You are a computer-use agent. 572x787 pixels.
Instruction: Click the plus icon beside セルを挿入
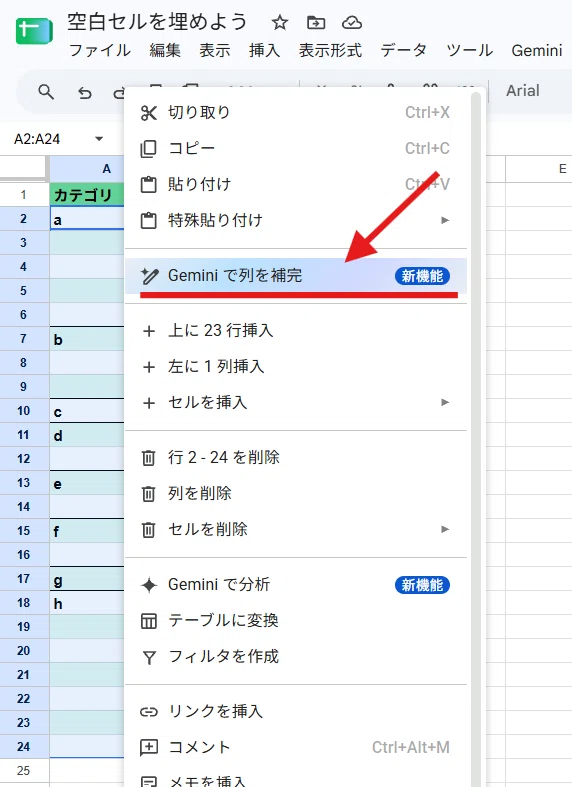pos(149,403)
